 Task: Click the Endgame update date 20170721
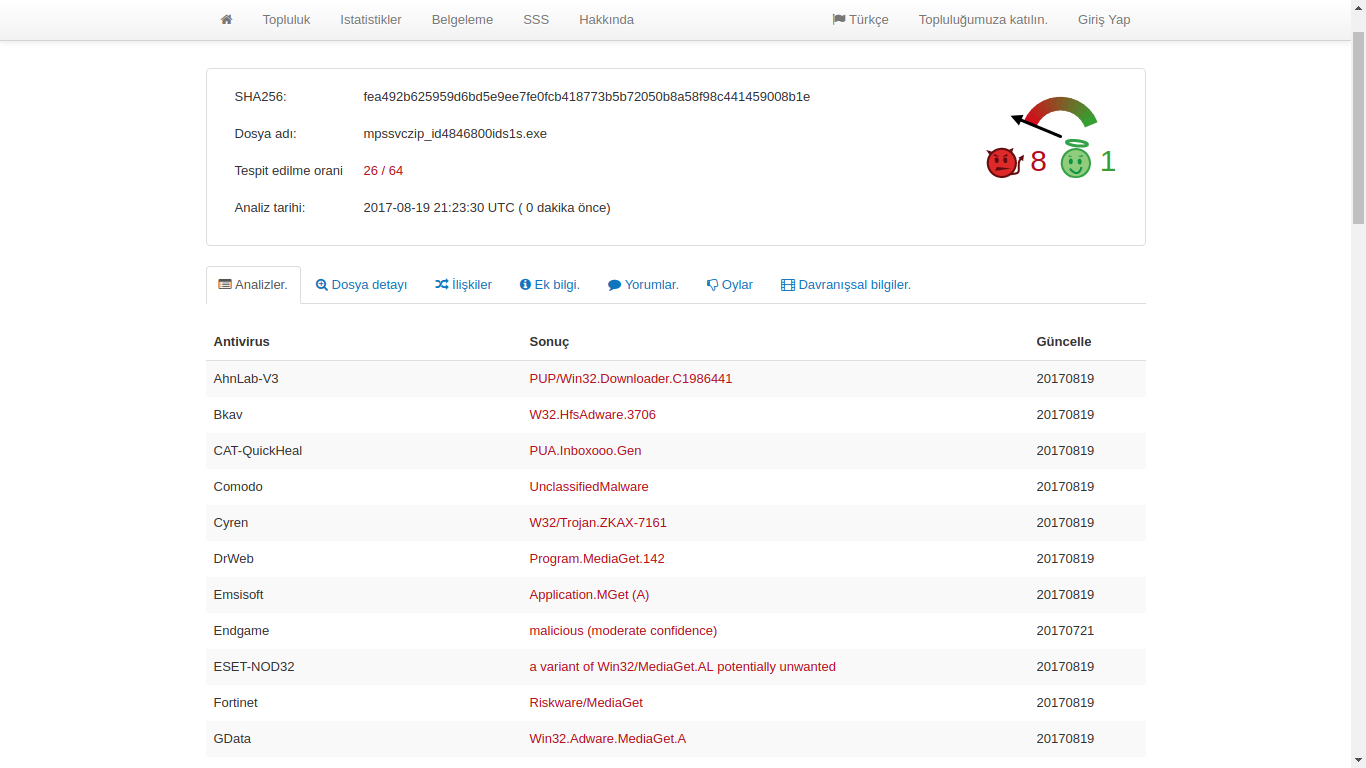tap(1065, 631)
